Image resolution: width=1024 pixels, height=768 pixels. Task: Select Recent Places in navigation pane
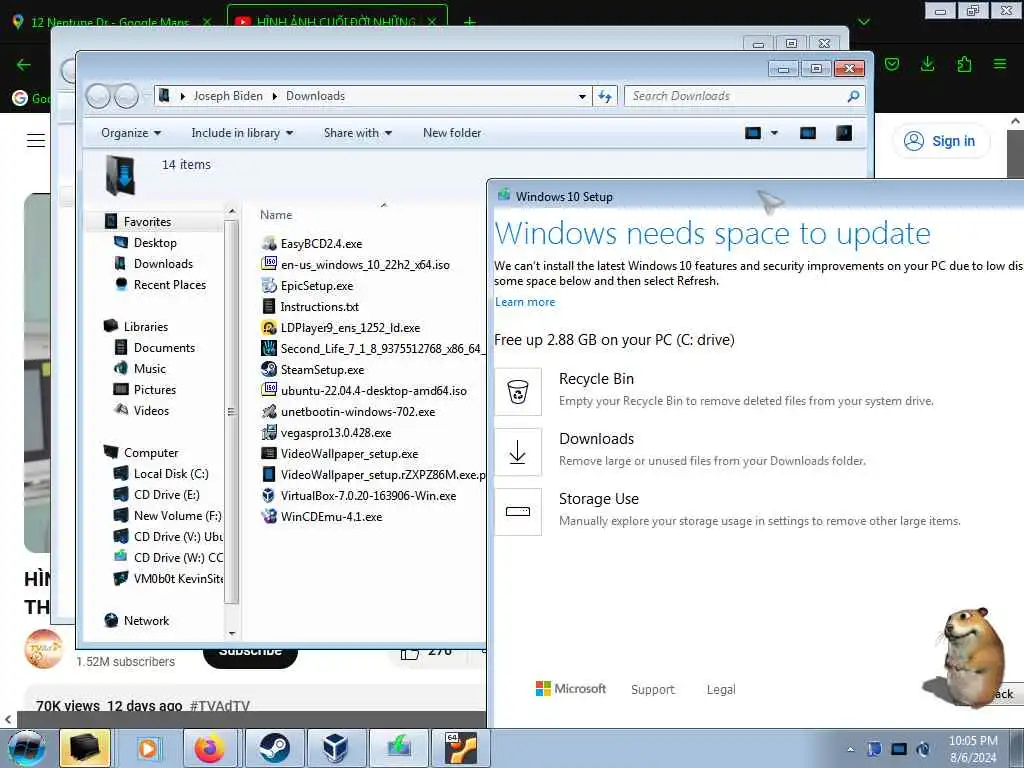(170, 285)
